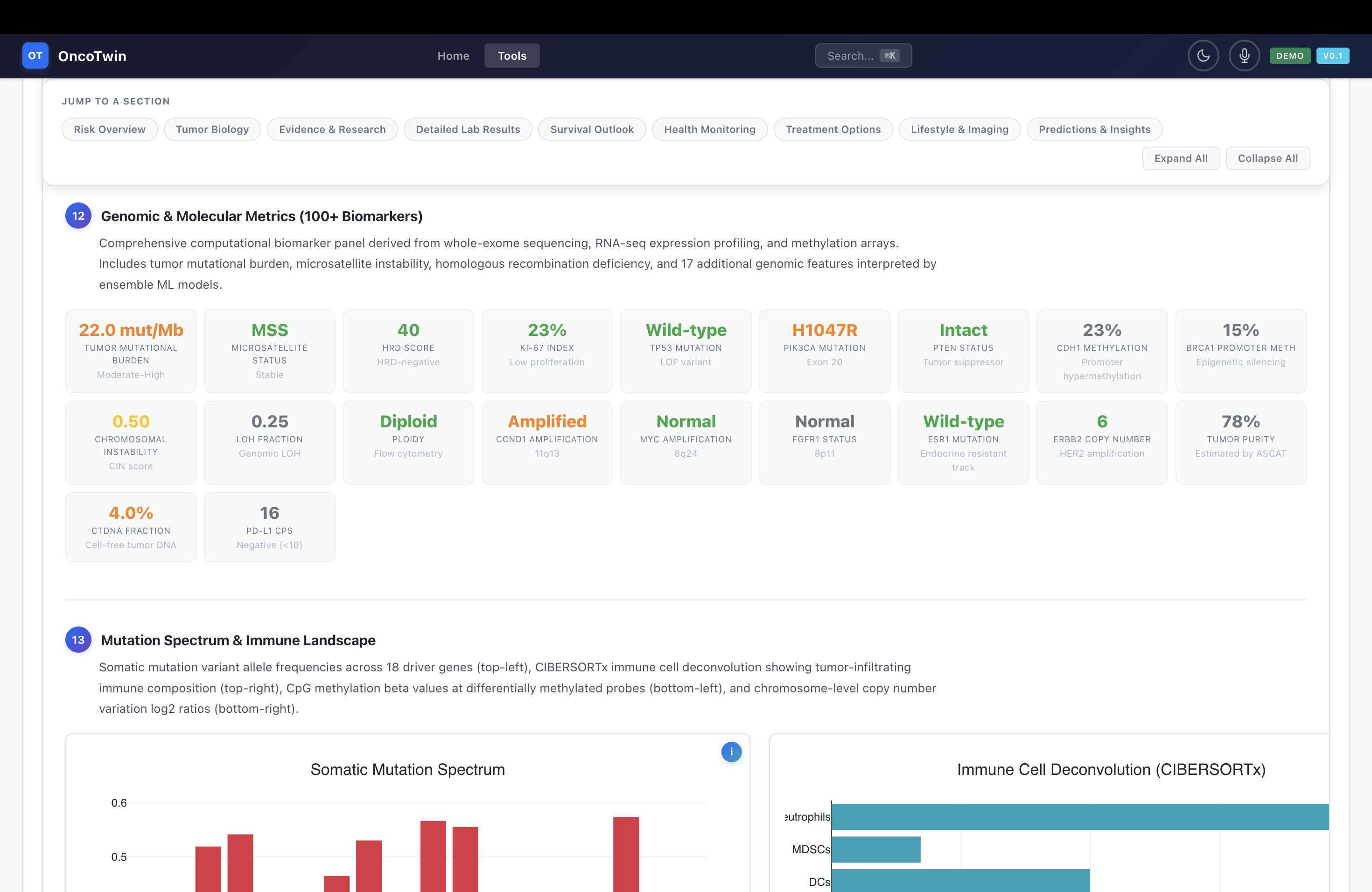This screenshot has width=1372, height=892.
Task: Click section number 12 badge
Action: (x=78, y=216)
